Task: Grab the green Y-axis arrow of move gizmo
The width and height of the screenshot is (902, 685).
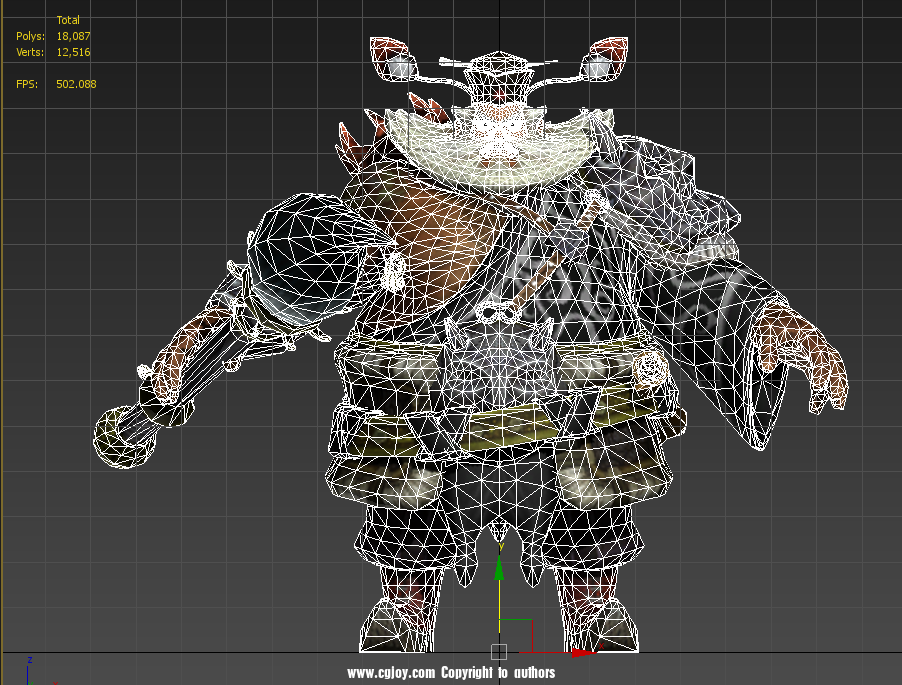Action: [499, 571]
